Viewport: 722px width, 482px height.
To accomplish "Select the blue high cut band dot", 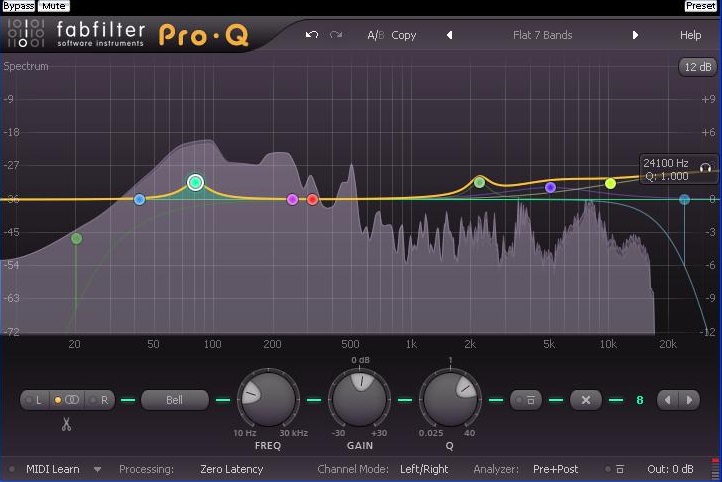I will pos(685,199).
